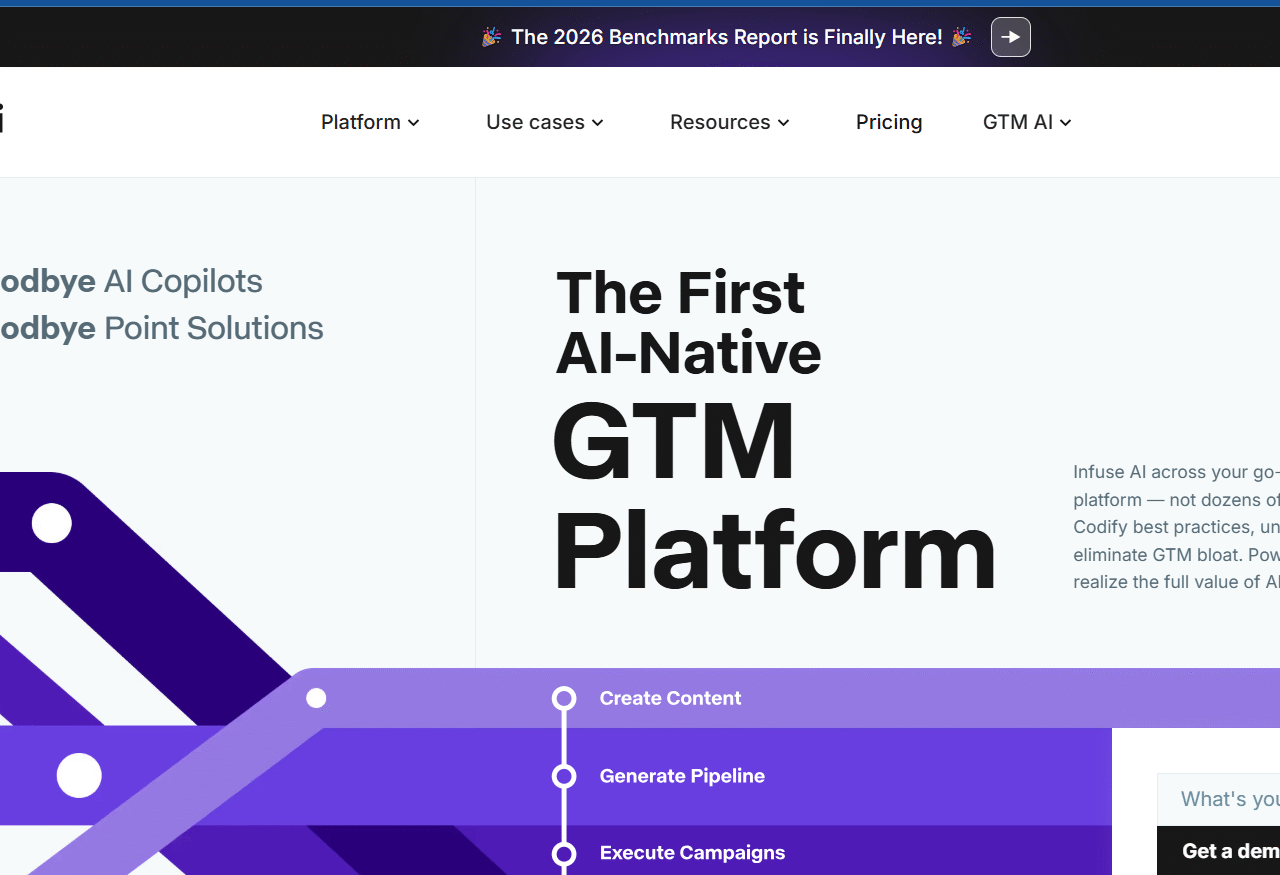Click the white dot on the purple ribbon graphic

(x=79, y=775)
